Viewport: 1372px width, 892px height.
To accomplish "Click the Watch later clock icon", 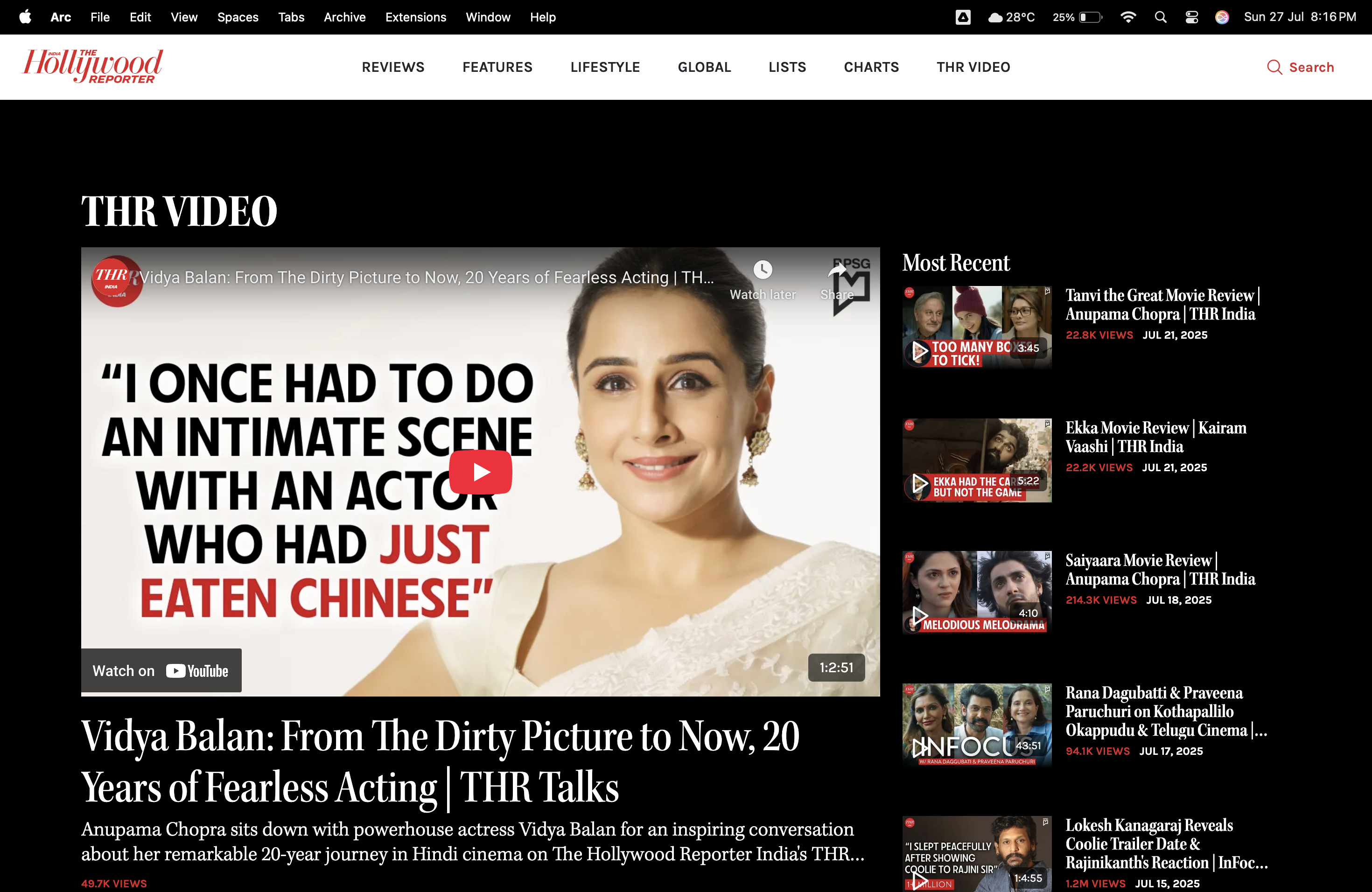I will pos(762,270).
